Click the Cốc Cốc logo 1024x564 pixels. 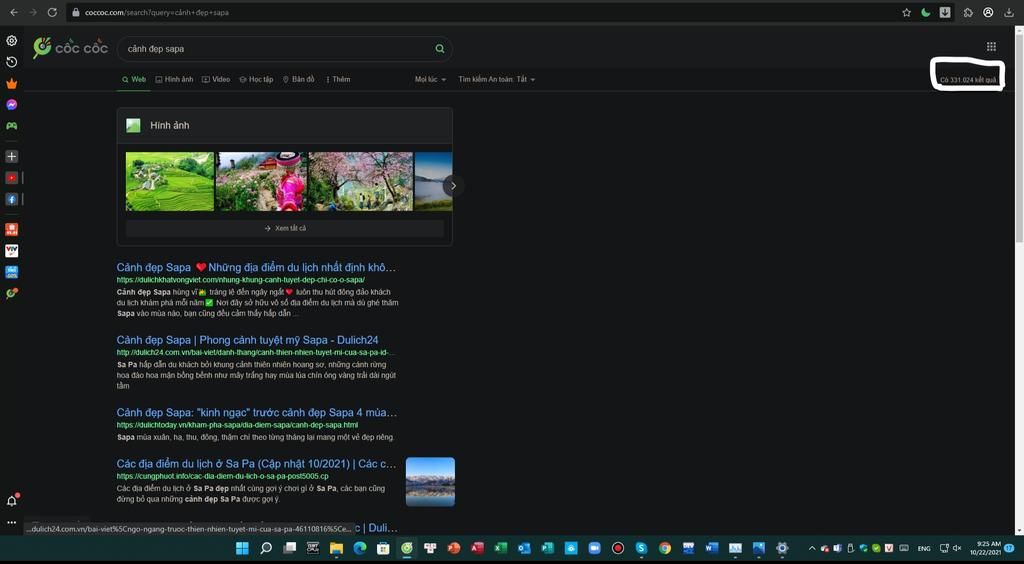point(71,48)
